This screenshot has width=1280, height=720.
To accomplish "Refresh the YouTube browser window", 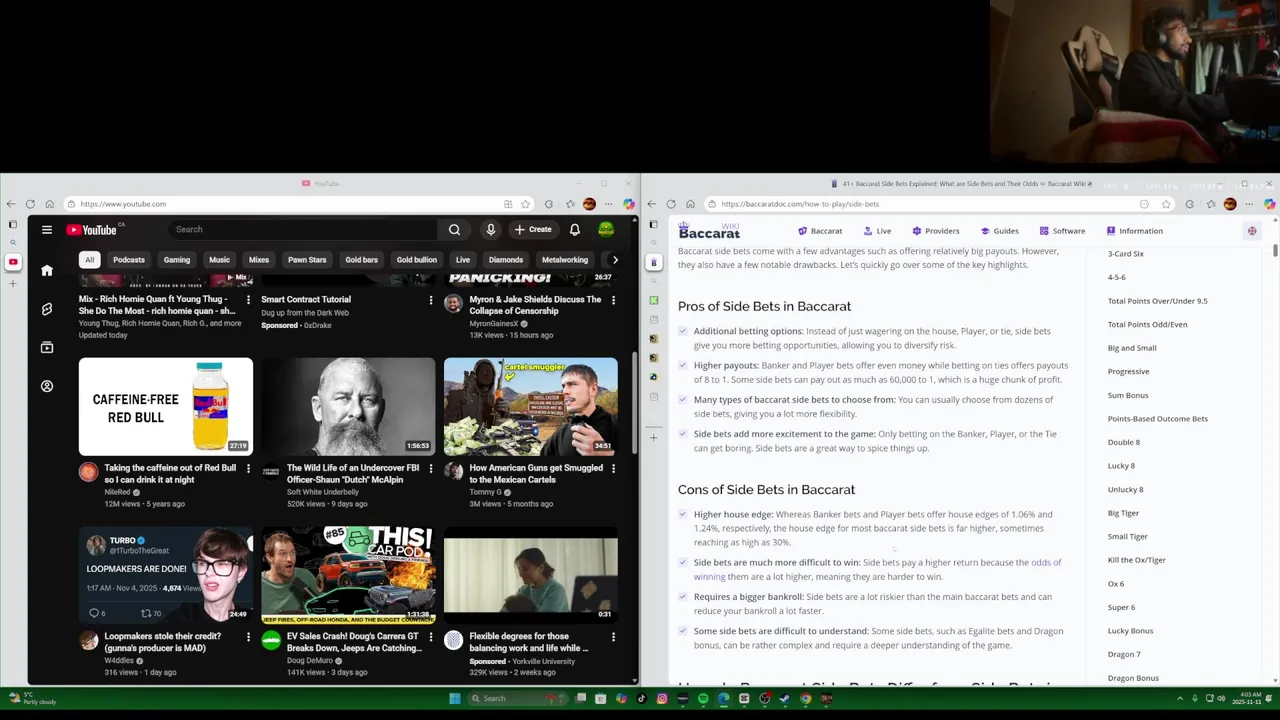I will (30, 204).
